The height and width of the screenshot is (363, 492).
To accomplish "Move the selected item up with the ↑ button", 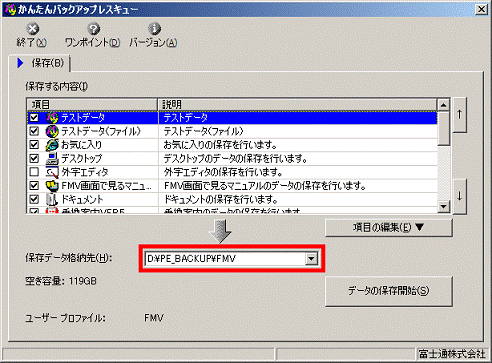I will tap(460, 115).
